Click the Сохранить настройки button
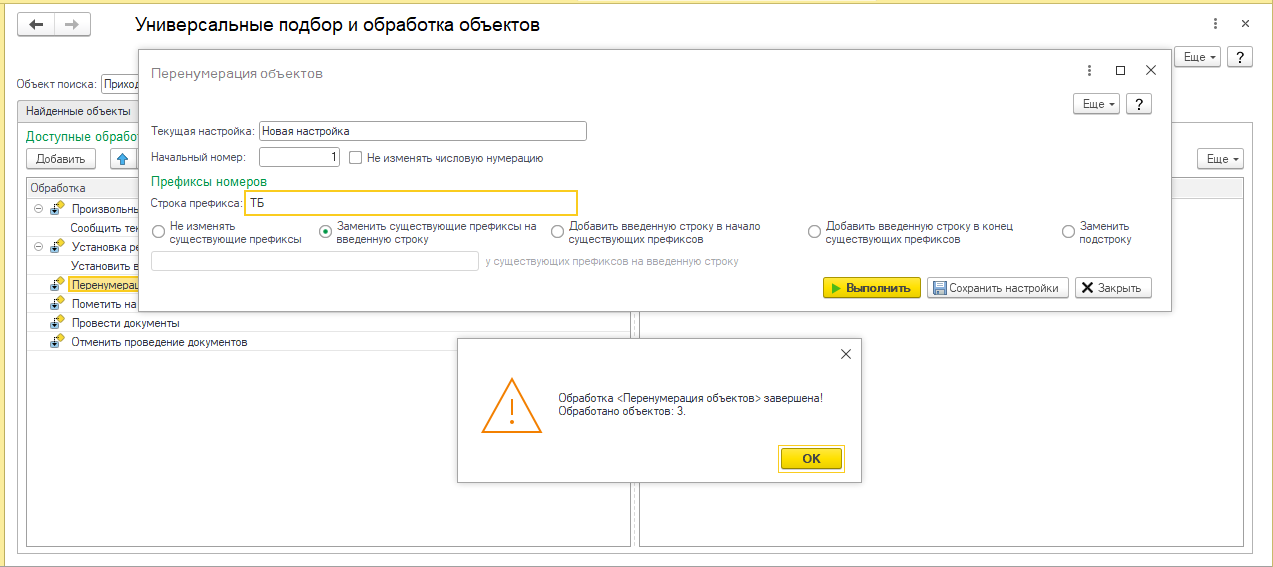The width and height of the screenshot is (1273, 567). 998,288
